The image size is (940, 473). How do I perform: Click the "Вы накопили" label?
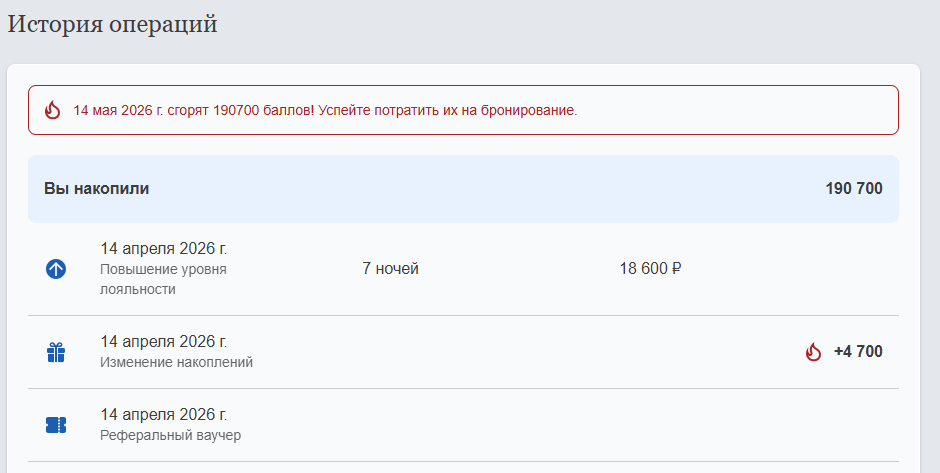click(97, 188)
